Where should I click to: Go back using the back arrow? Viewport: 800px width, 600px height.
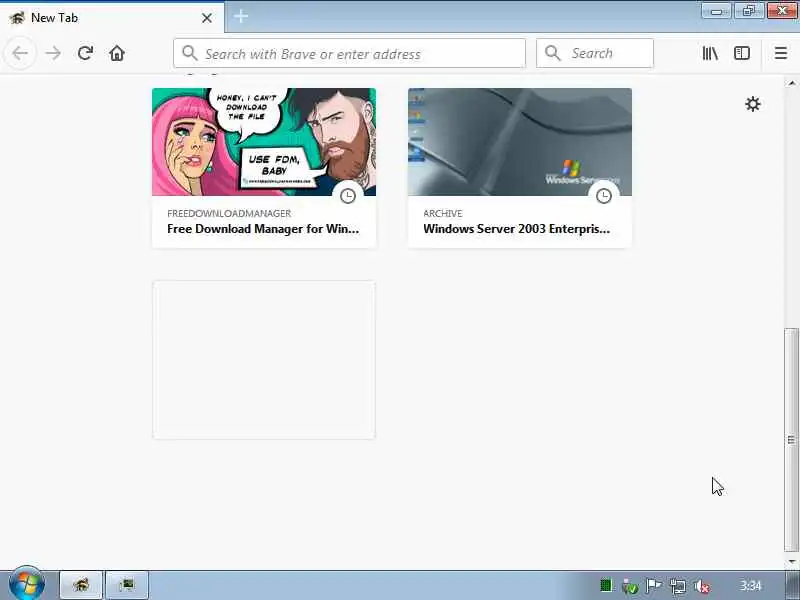click(x=20, y=53)
